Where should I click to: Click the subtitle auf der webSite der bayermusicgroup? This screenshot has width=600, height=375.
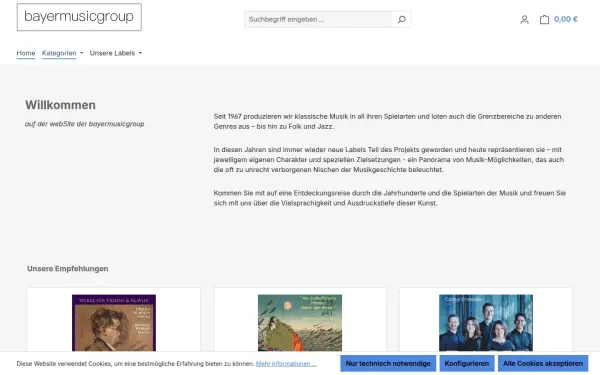[x=85, y=124]
